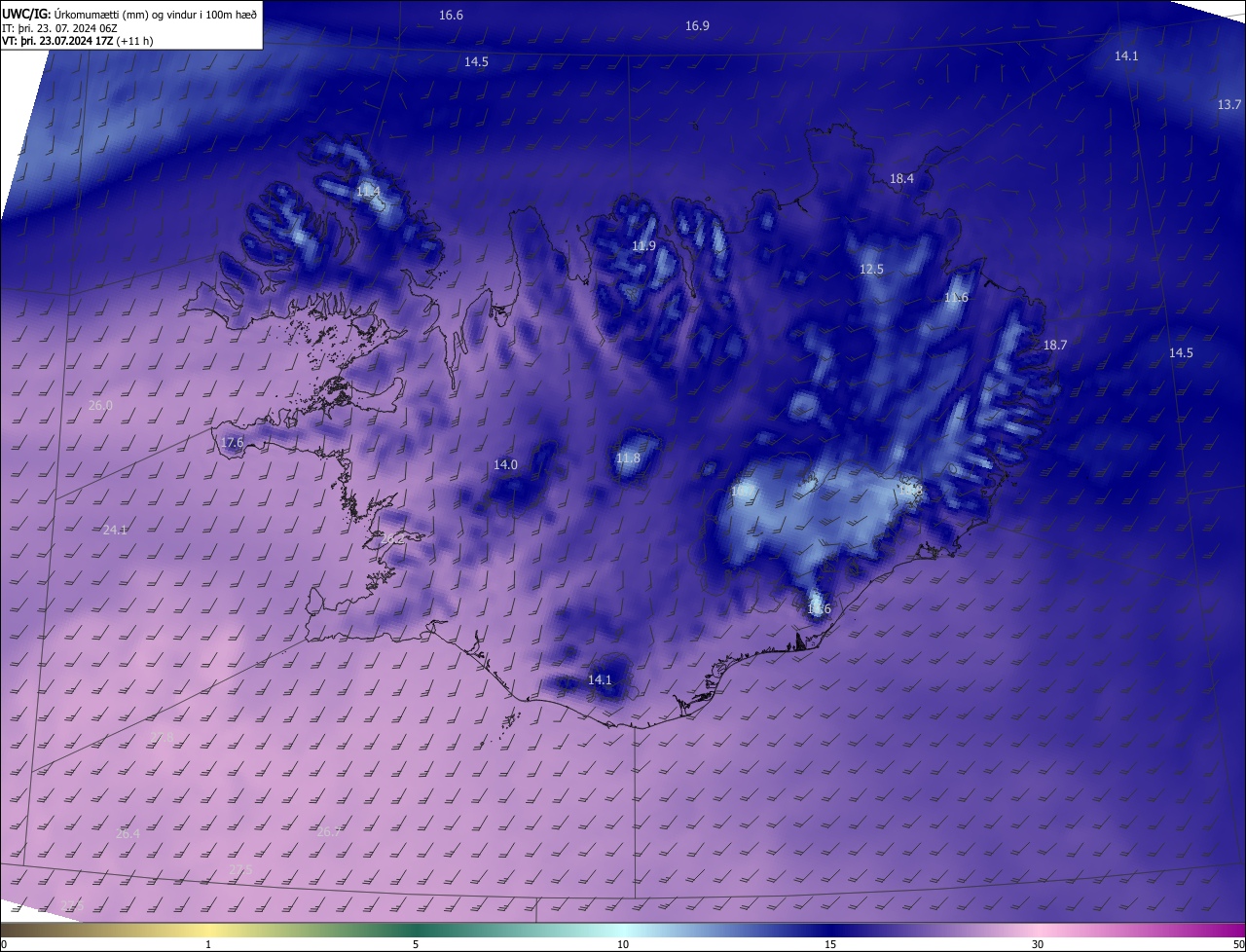Screen dimensions: 1246x952
Task: Click the 18.4 value on the northeast coast
Action: tap(901, 179)
